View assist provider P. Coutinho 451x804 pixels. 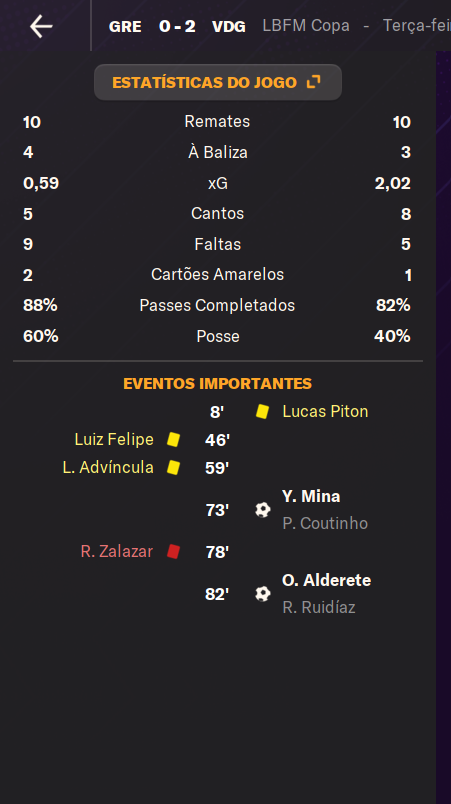coord(325,523)
